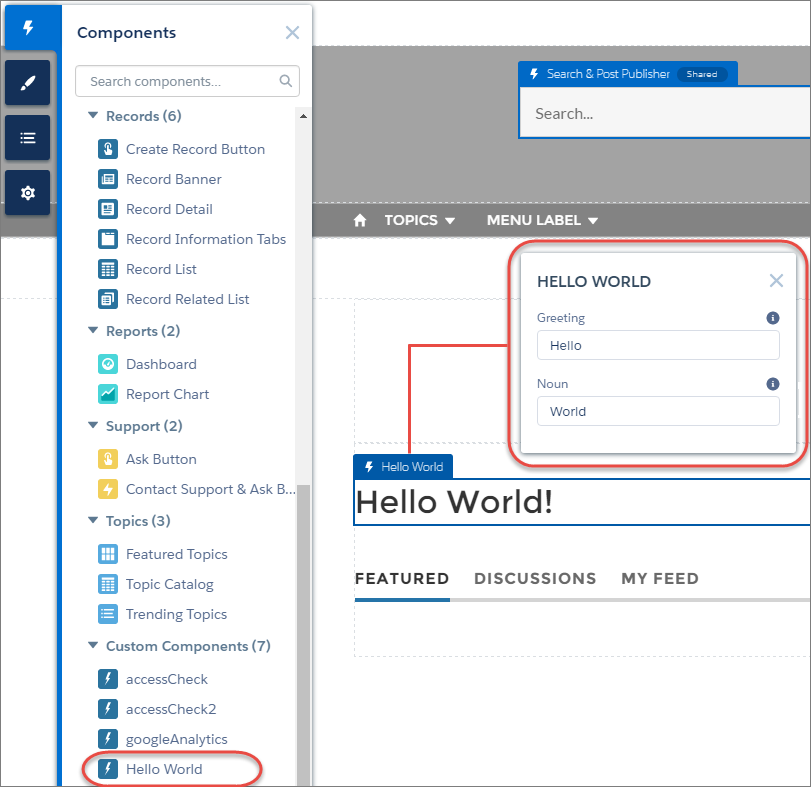Image resolution: width=811 pixels, height=787 pixels.
Task: Click the lightning bolt Components tab icon
Action: 28,28
